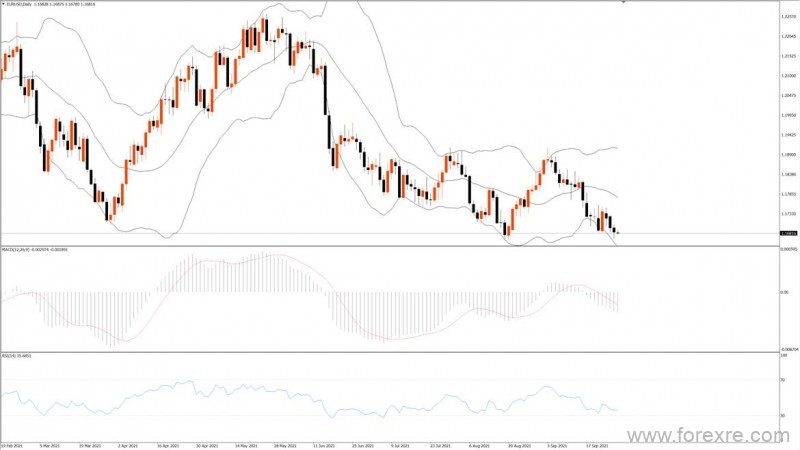Click the 17 Sep 2021 date label
Screen dimensions: 800x450
[x=597, y=446]
